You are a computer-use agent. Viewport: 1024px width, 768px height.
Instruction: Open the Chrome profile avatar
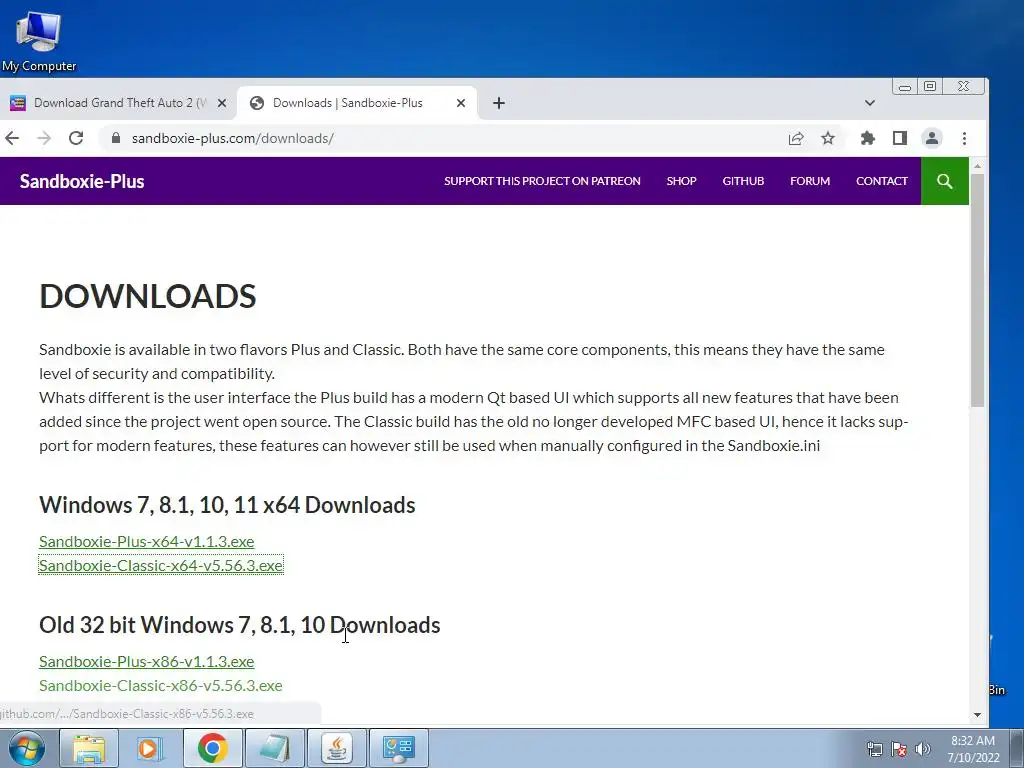[932, 138]
